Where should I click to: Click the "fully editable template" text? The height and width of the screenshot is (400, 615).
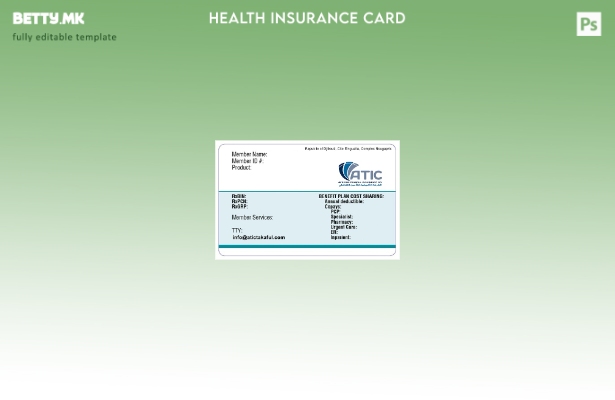pos(64,37)
